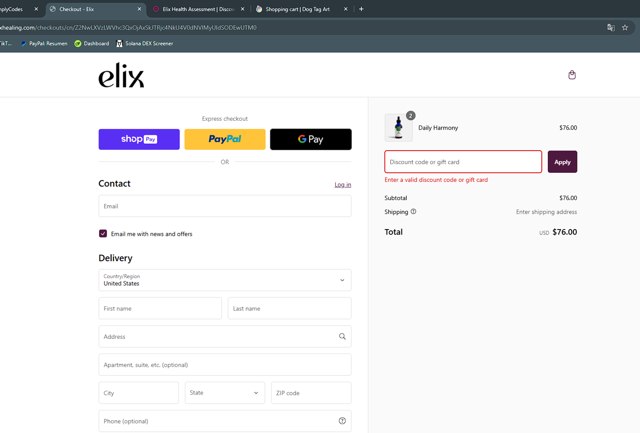Pay with Google Pay button

pyautogui.click(x=311, y=139)
